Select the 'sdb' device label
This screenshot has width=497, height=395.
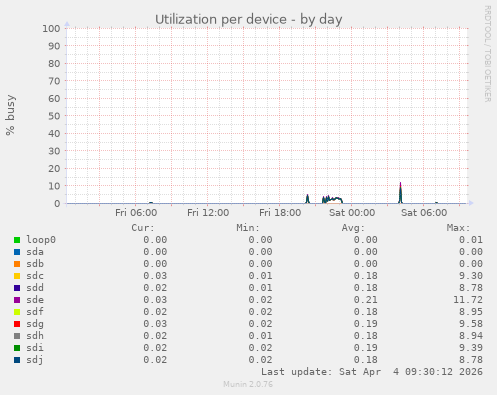(35, 264)
